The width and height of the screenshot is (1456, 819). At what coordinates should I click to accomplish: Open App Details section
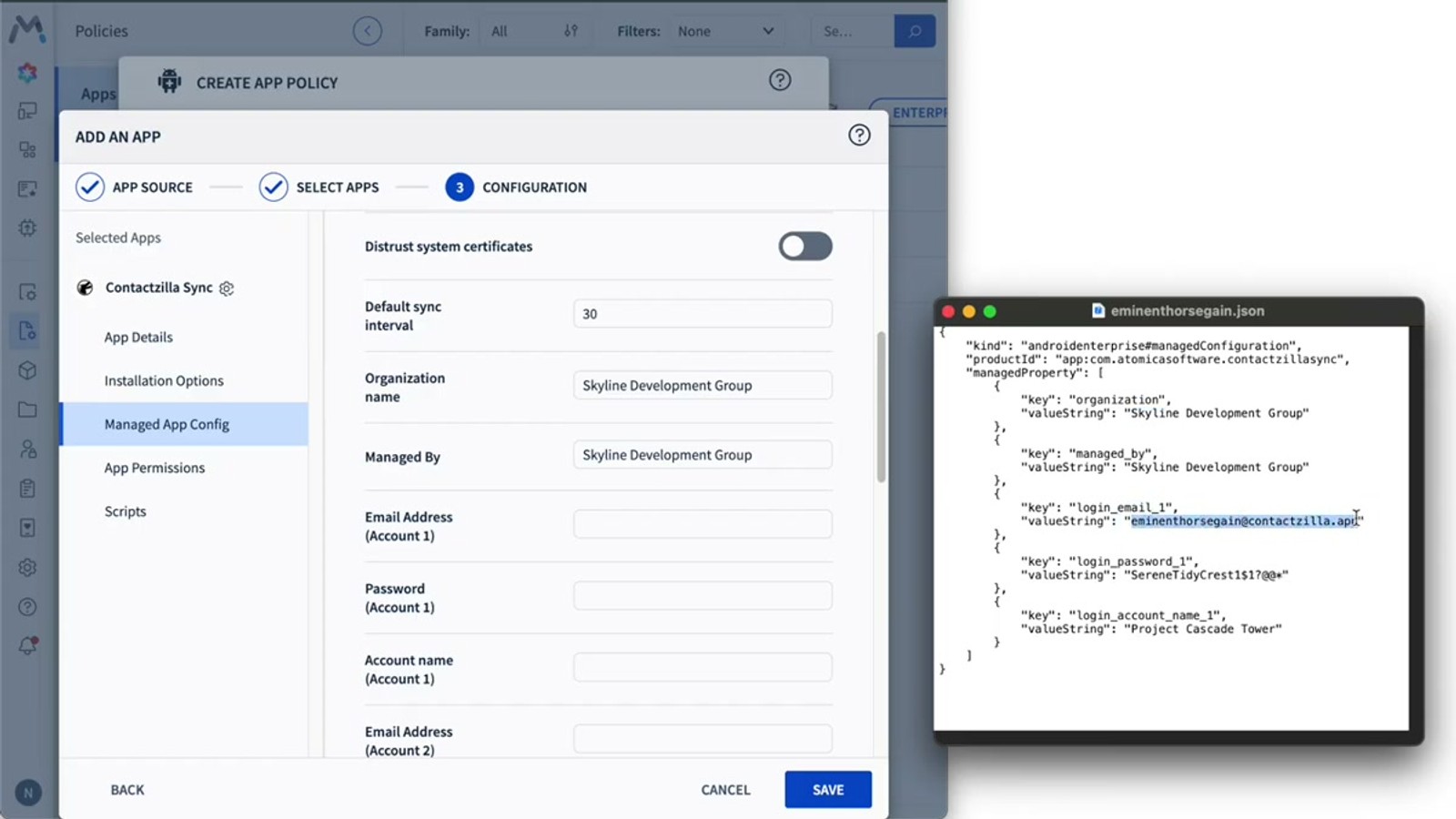pyautogui.click(x=138, y=337)
